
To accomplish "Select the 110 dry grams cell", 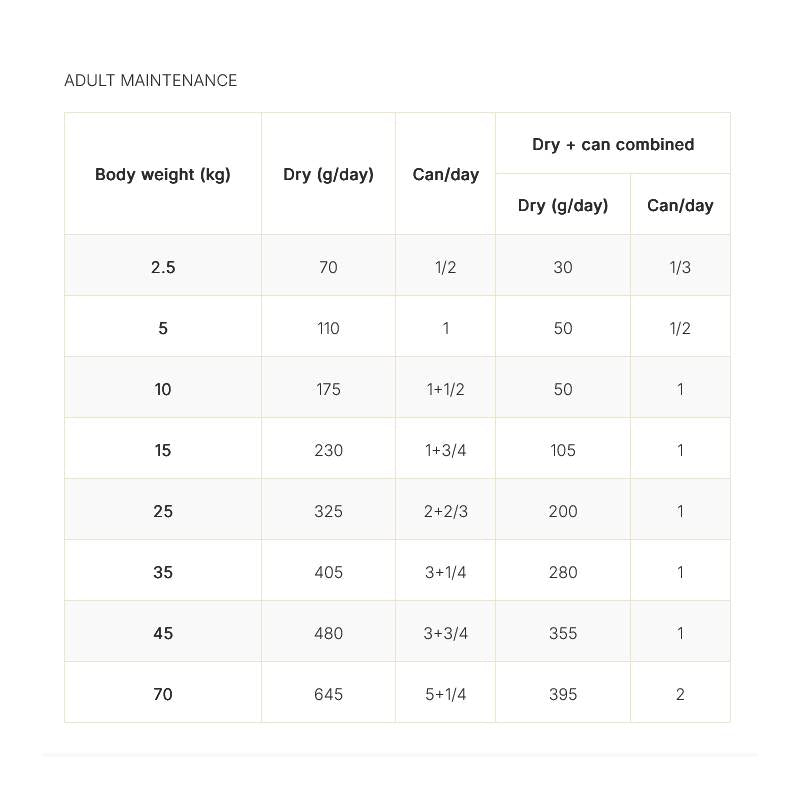I will point(328,328).
